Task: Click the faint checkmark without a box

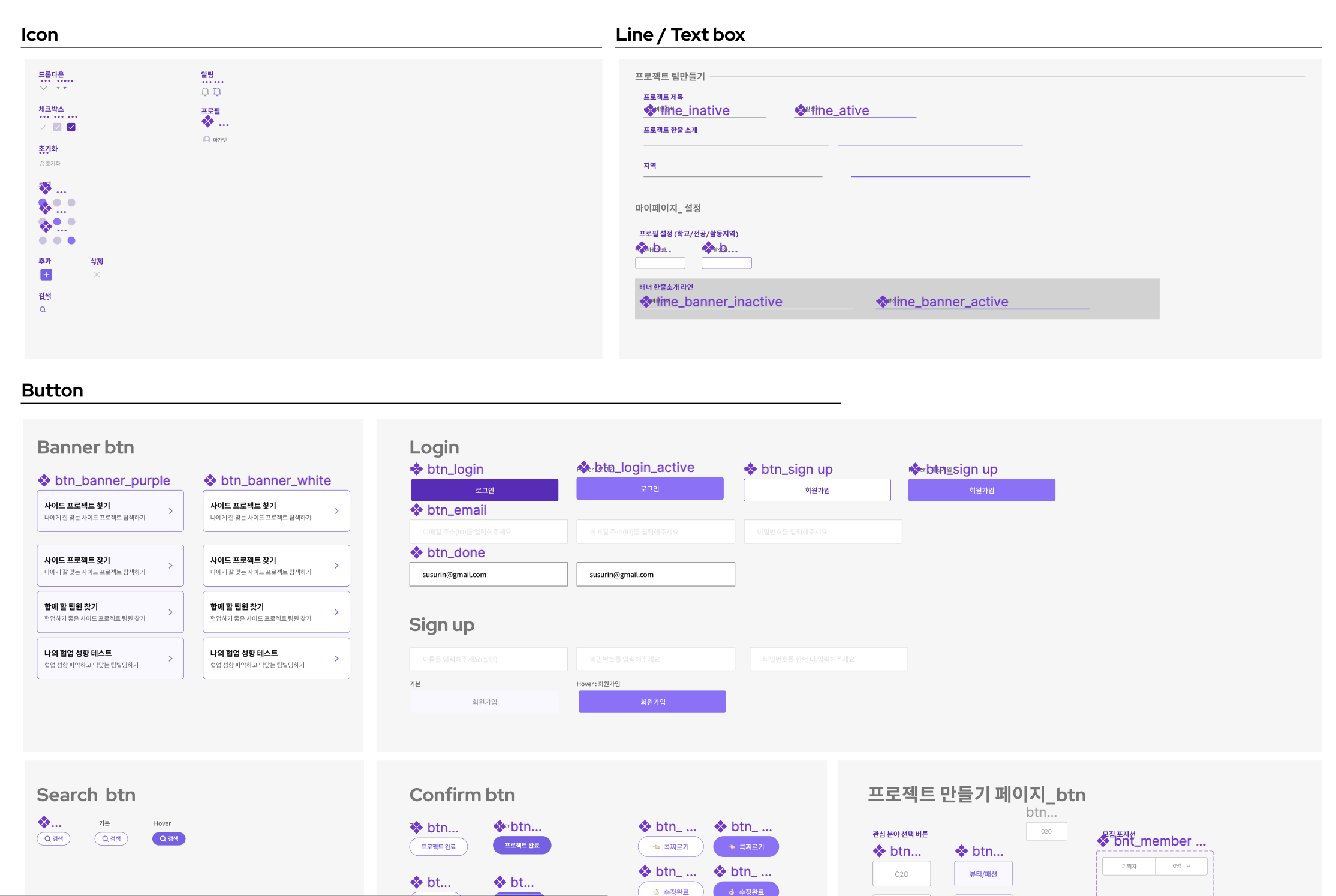Action: (43, 127)
